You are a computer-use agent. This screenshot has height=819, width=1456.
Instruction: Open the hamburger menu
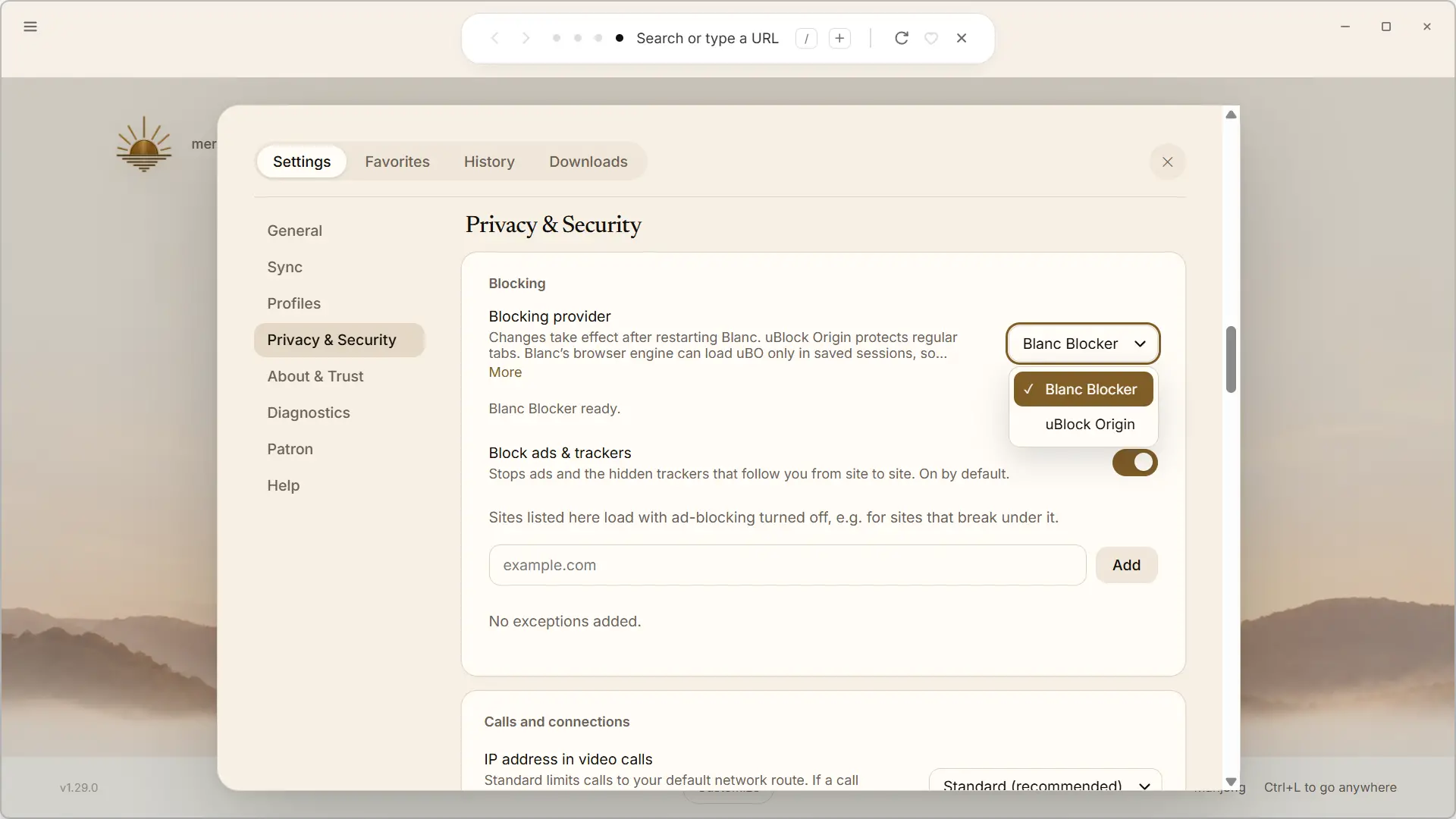30,27
